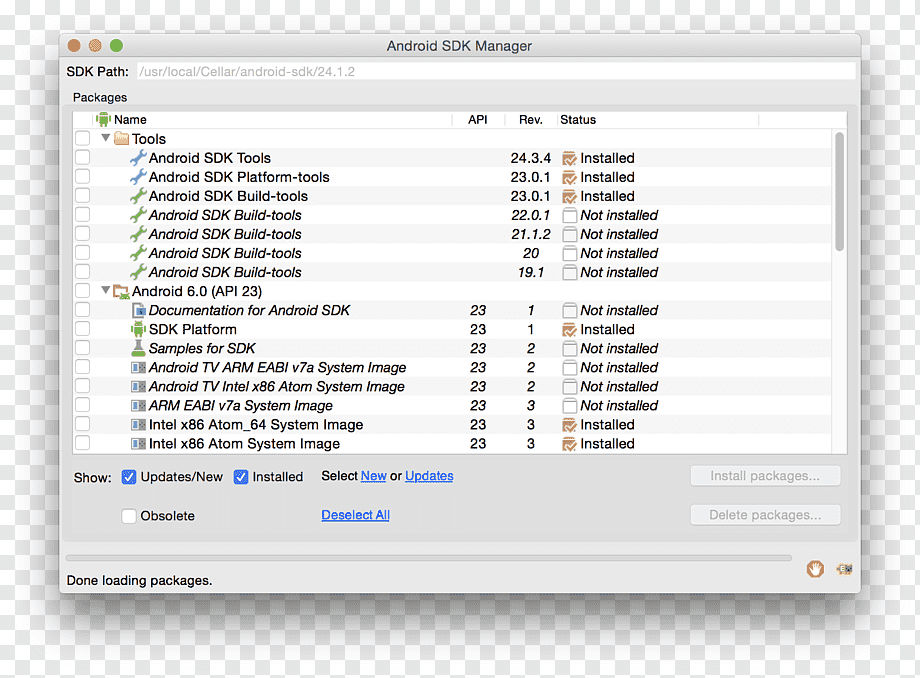This screenshot has height=678, width=920.
Task: Click the Install packages button
Action: tap(765, 476)
